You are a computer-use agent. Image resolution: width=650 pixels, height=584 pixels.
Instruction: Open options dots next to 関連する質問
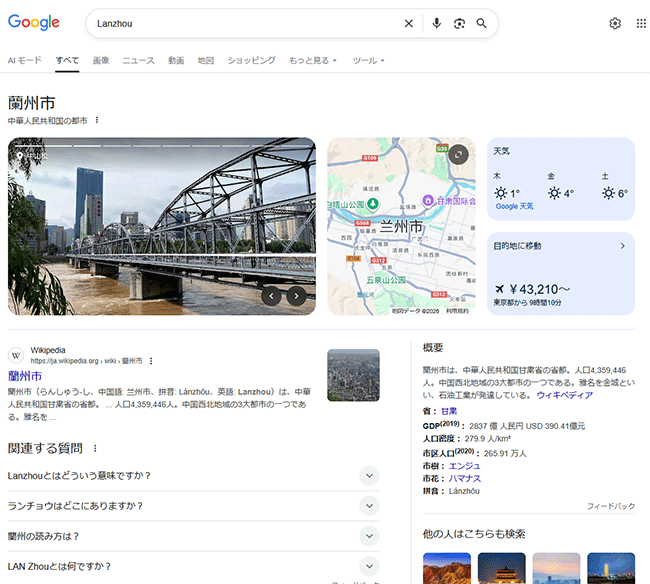click(95, 448)
